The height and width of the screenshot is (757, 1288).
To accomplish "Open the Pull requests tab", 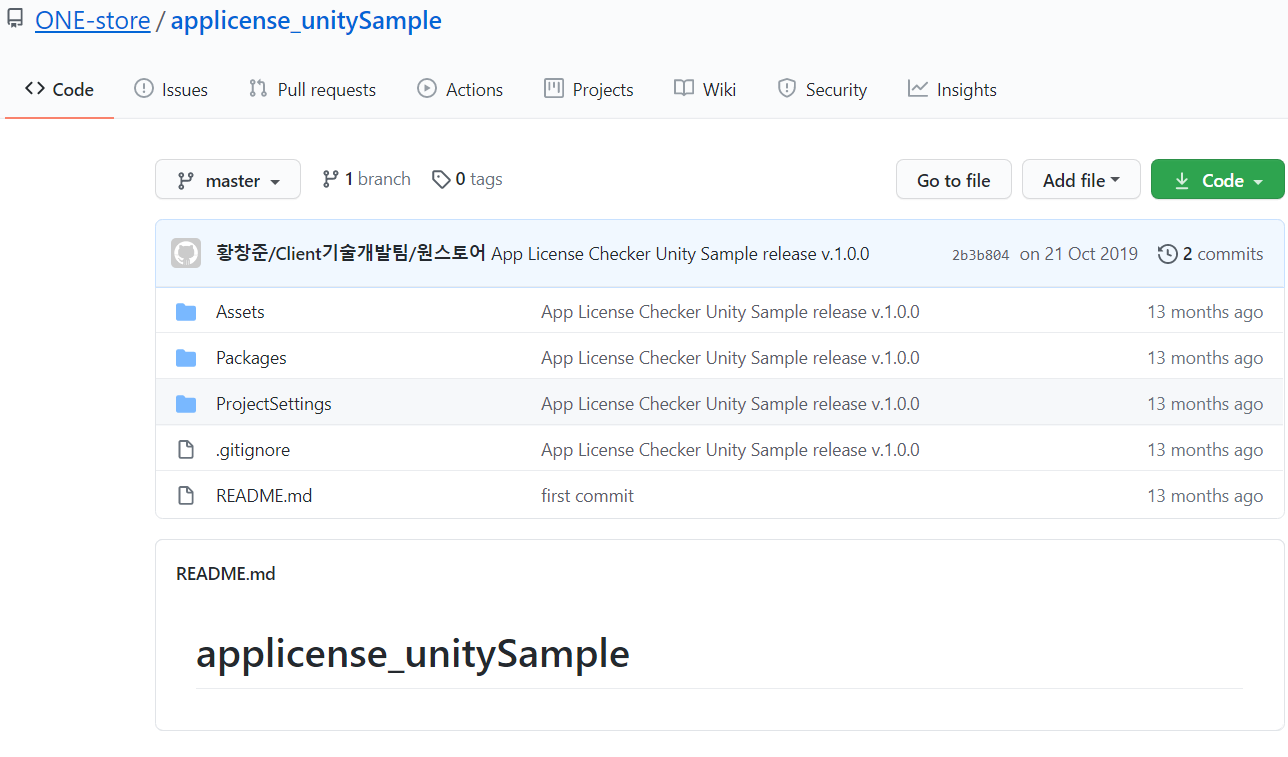I will click(x=312, y=89).
